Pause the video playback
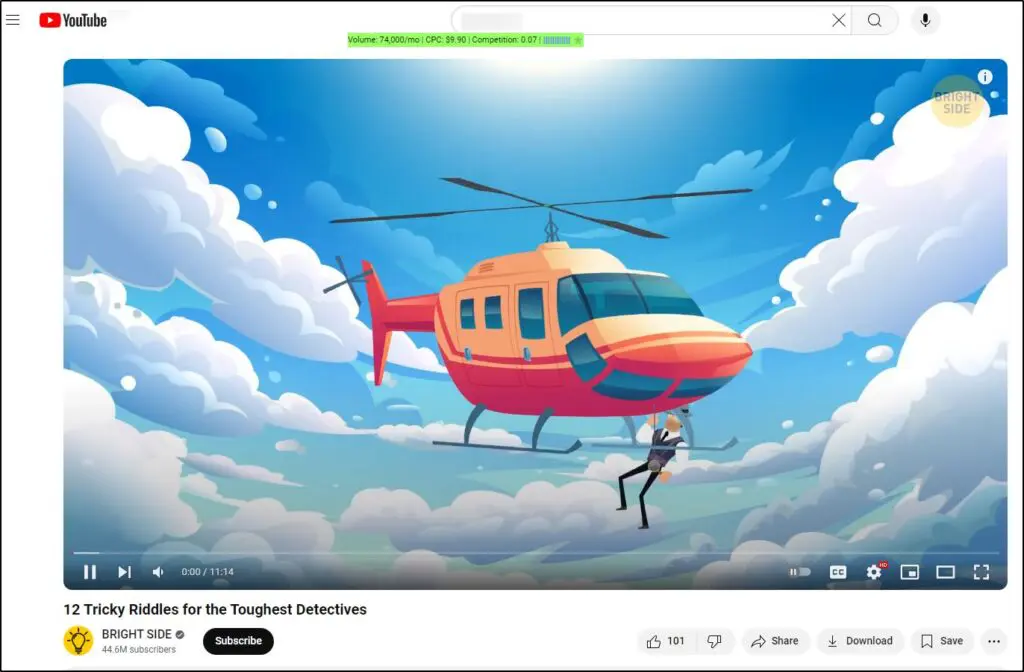 coord(90,571)
